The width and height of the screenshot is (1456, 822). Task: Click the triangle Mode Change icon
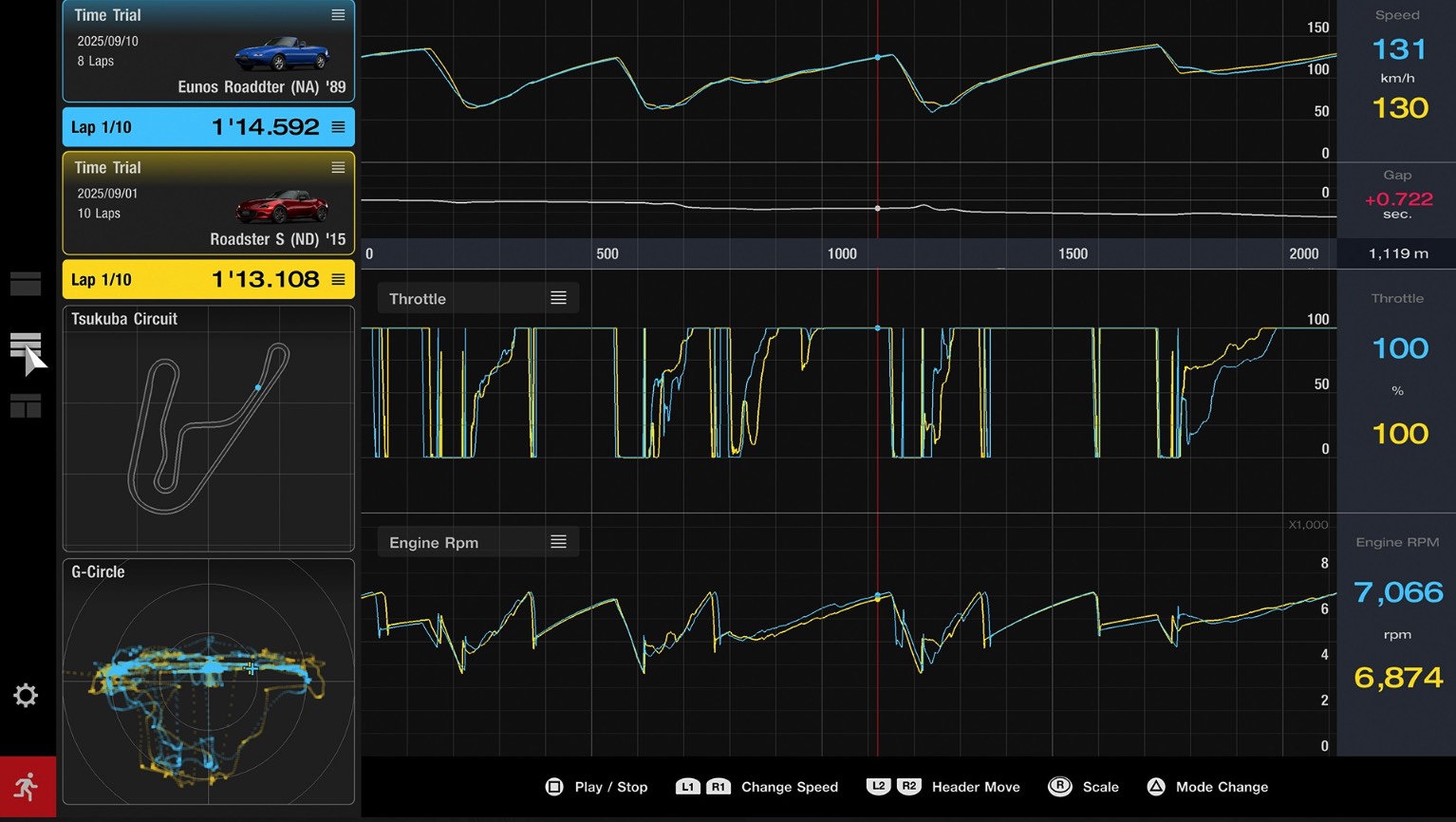[x=1155, y=787]
